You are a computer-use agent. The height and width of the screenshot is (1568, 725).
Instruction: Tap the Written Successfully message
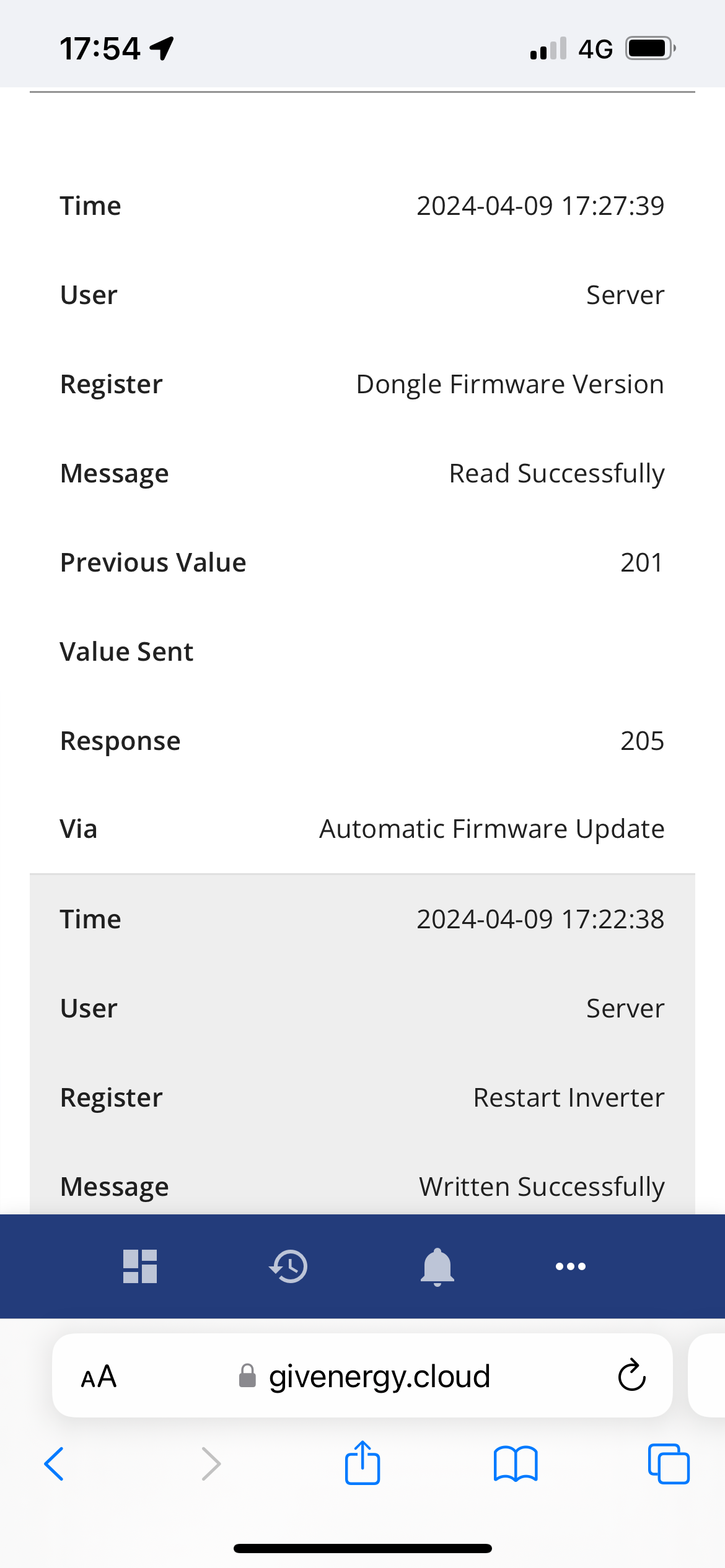coord(542,1187)
